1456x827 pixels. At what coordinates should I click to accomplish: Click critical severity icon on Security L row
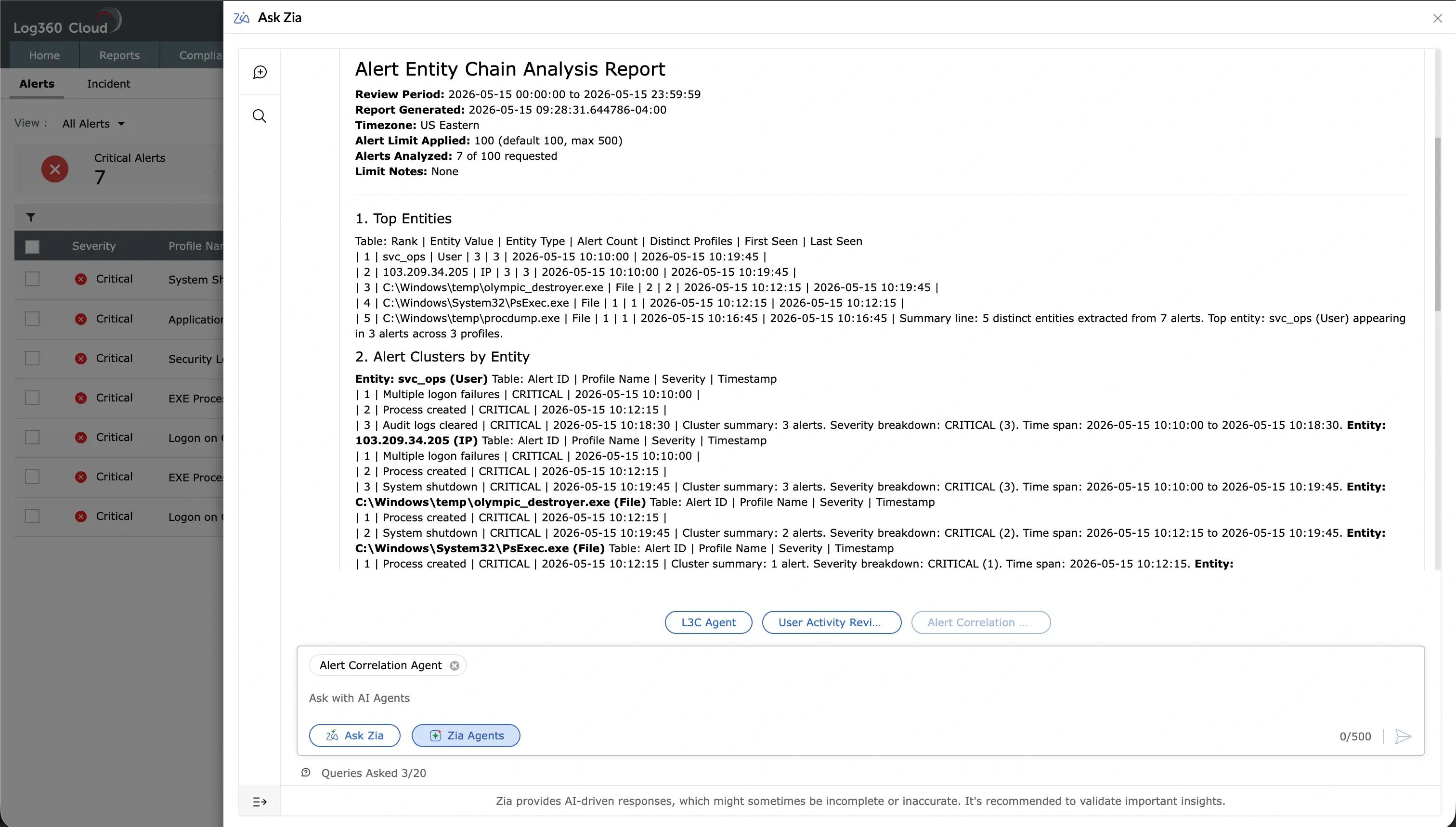pos(81,359)
